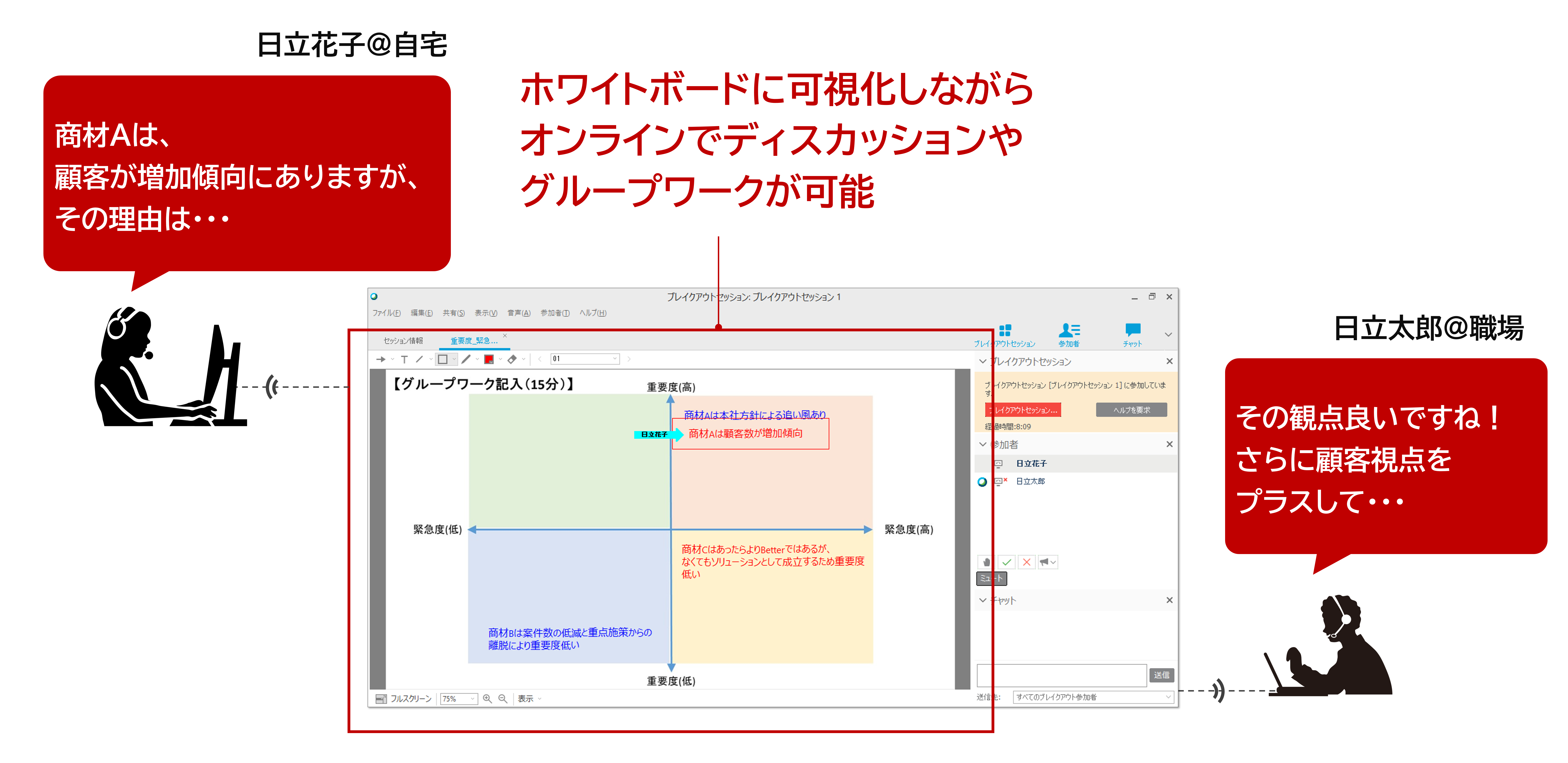Switch to the セッション情報 tab
The image size is (1568, 763).
[403, 341]
